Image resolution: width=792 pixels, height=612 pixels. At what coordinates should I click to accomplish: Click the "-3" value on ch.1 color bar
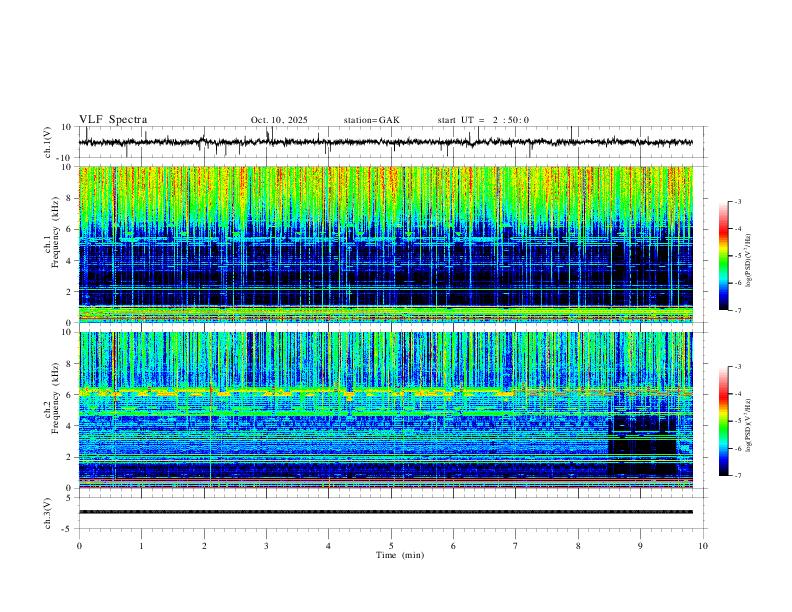[x=737, y=201]
